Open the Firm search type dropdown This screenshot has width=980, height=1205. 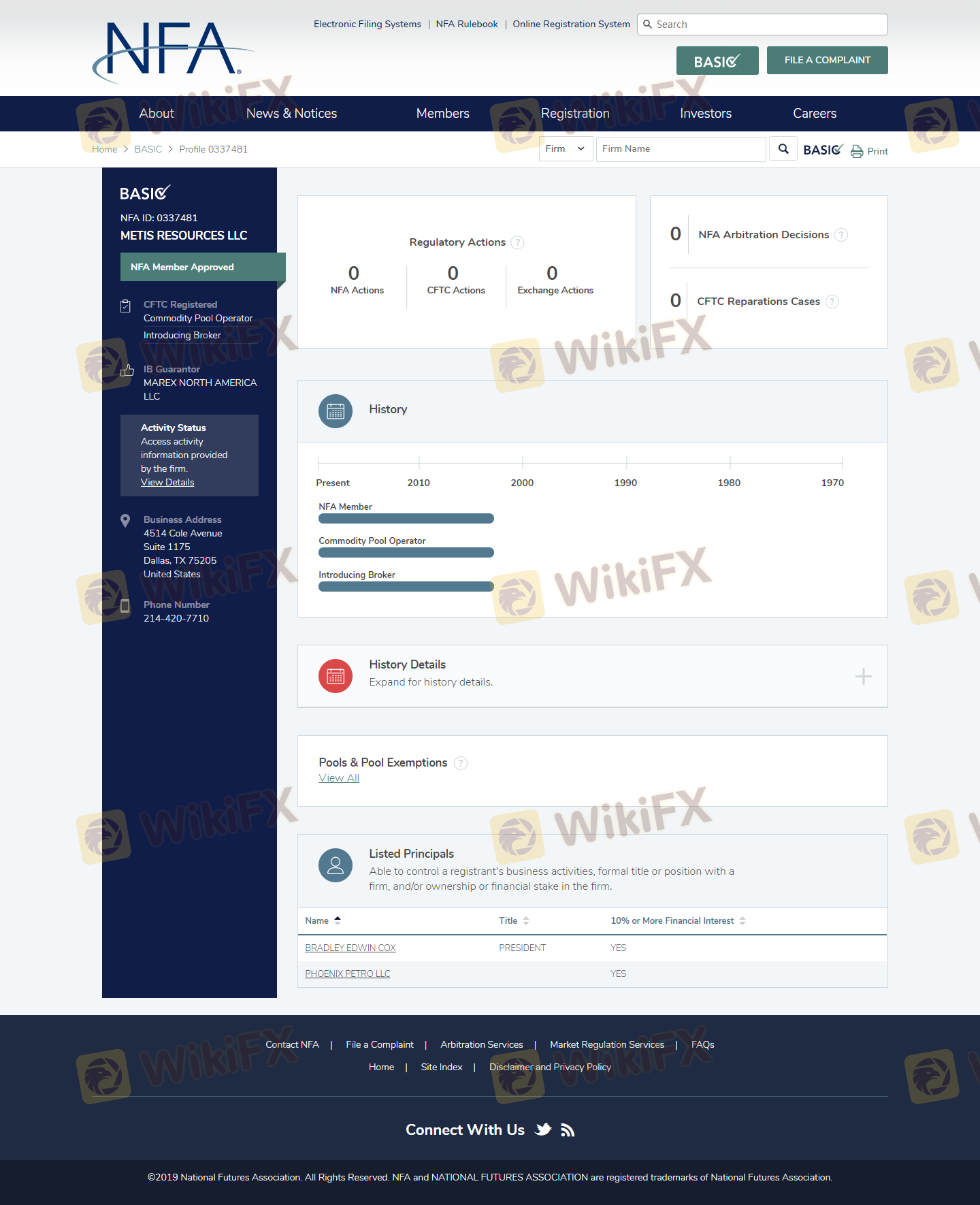tap(566, 149)
